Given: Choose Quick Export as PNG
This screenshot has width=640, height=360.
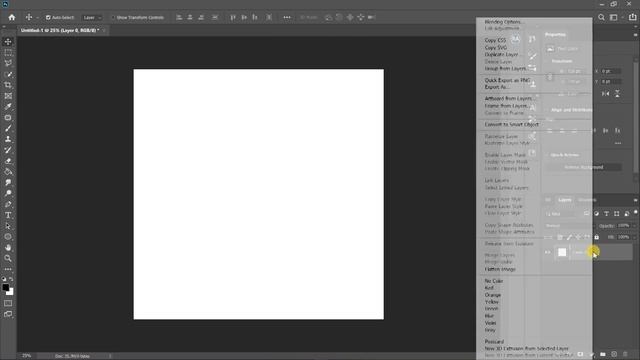Looking at the screenshot, I should [x=507, y=80].
